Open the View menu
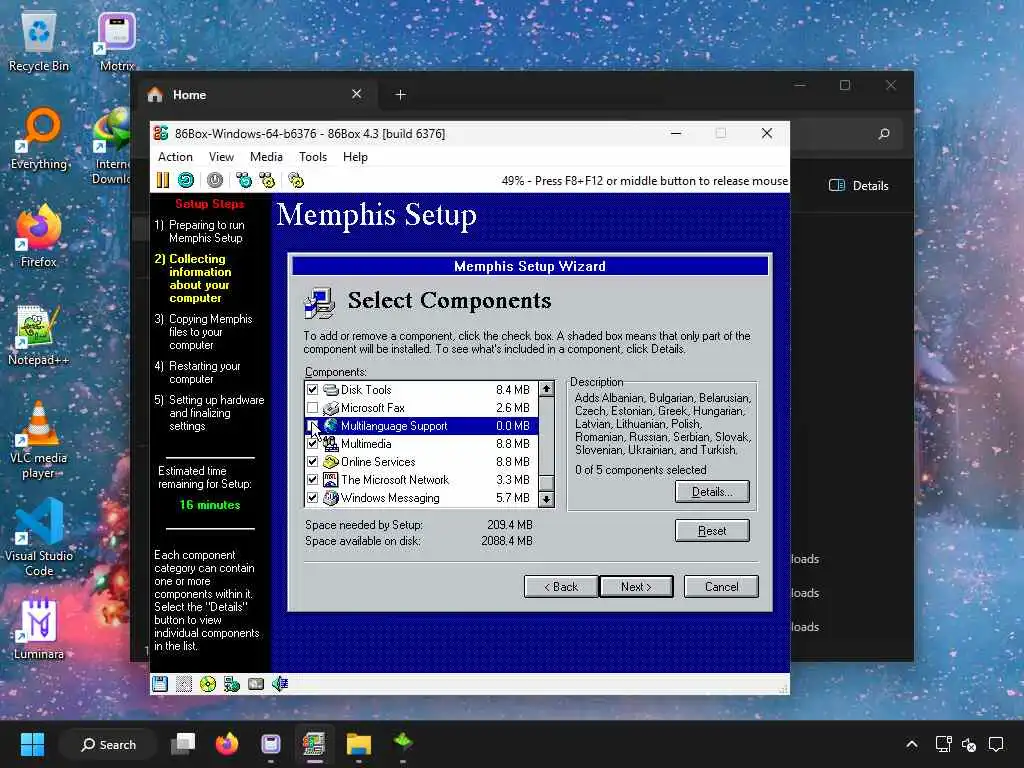 (221, 157)
